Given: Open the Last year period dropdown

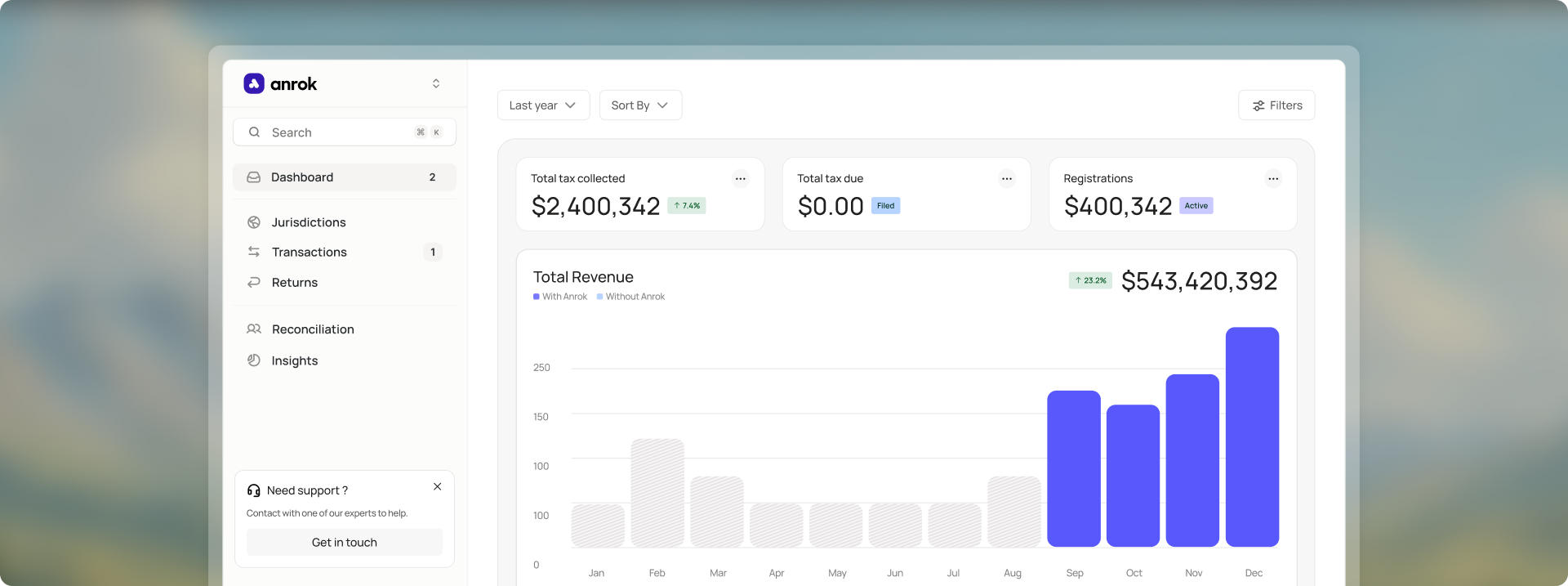Looking at the screenshot, I should pyautogui.click(x=543, y=105).
